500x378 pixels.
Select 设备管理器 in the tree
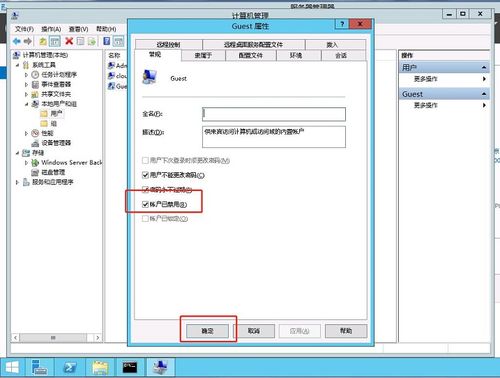tap(56, 143)
